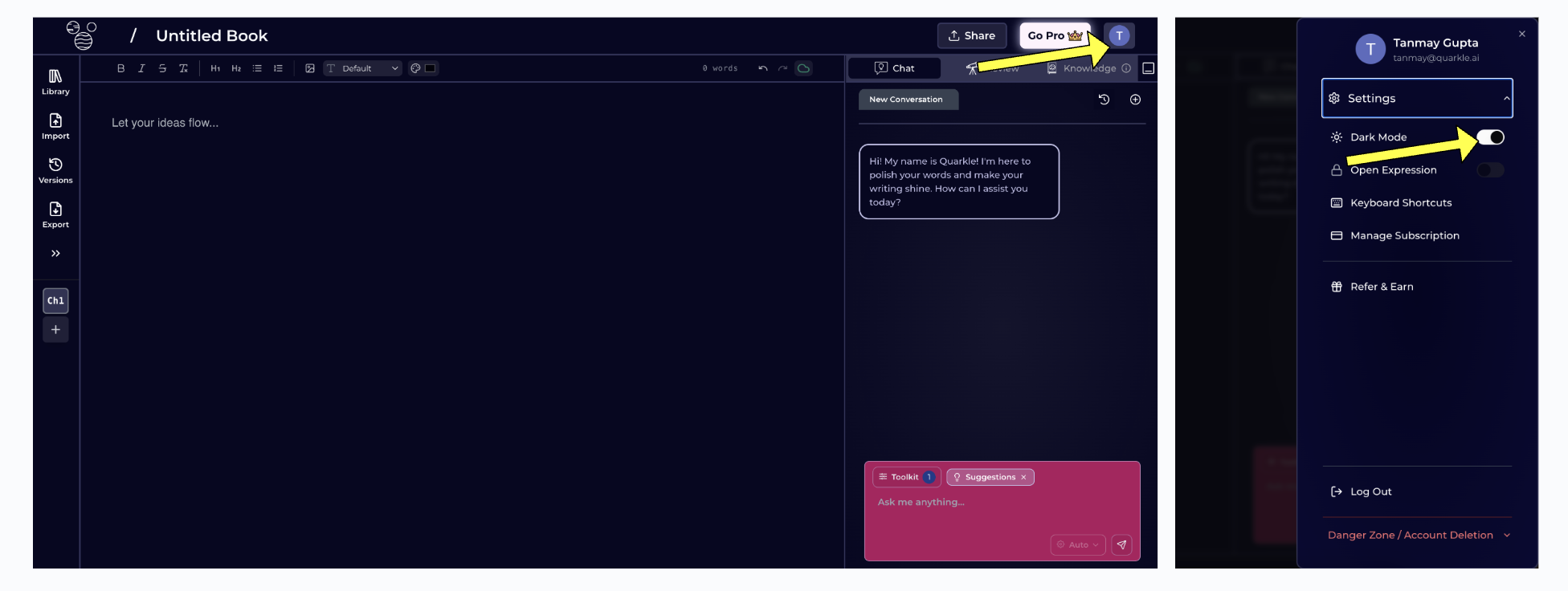
Task: Expand Danger Zone / Account Deletion
Action: tap(1419, 535)
